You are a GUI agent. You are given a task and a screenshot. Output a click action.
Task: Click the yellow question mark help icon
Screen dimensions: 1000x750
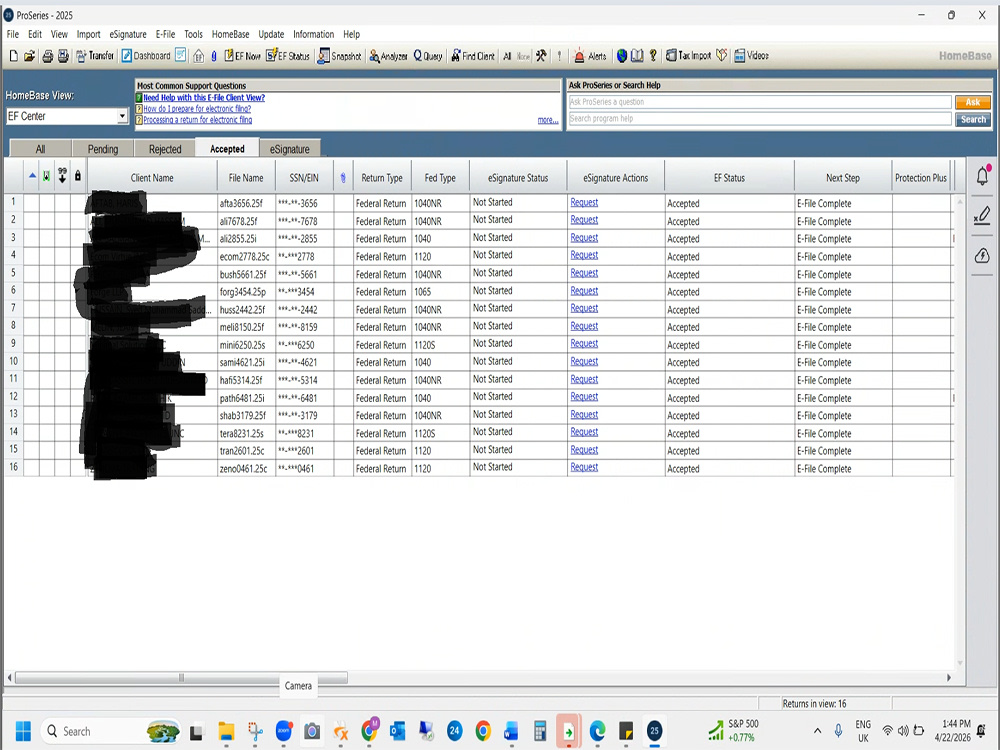(x=653, y=56)
